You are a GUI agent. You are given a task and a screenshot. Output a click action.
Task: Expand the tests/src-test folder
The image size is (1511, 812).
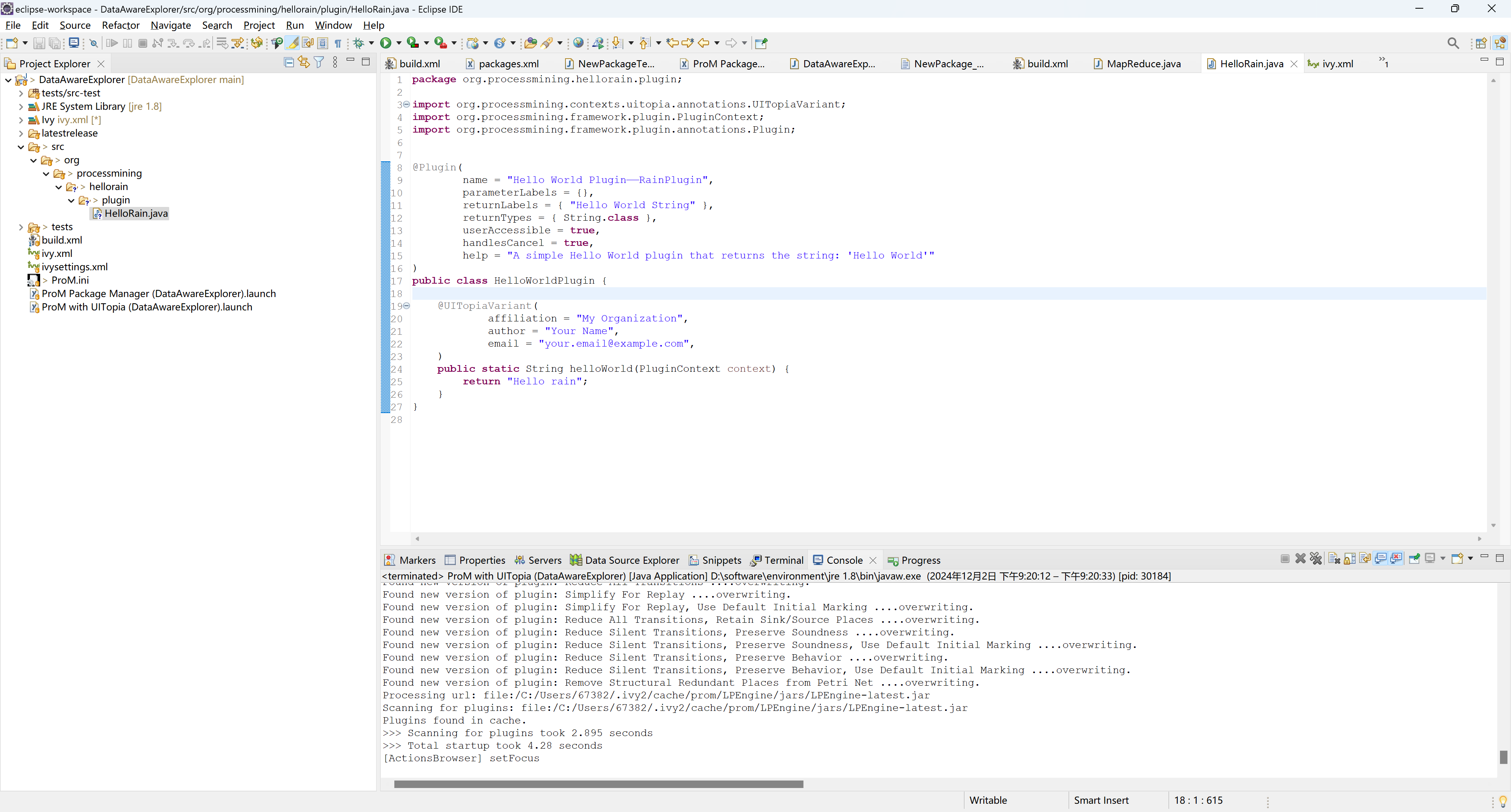pos(21,93)
